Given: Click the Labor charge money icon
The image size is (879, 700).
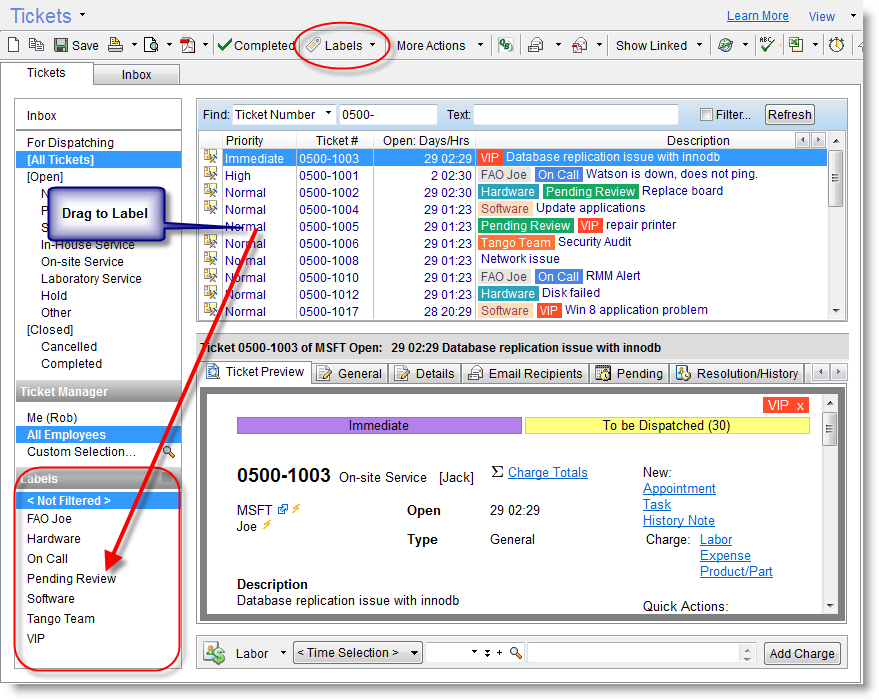Looking at the screenshot, I should 214,653.
